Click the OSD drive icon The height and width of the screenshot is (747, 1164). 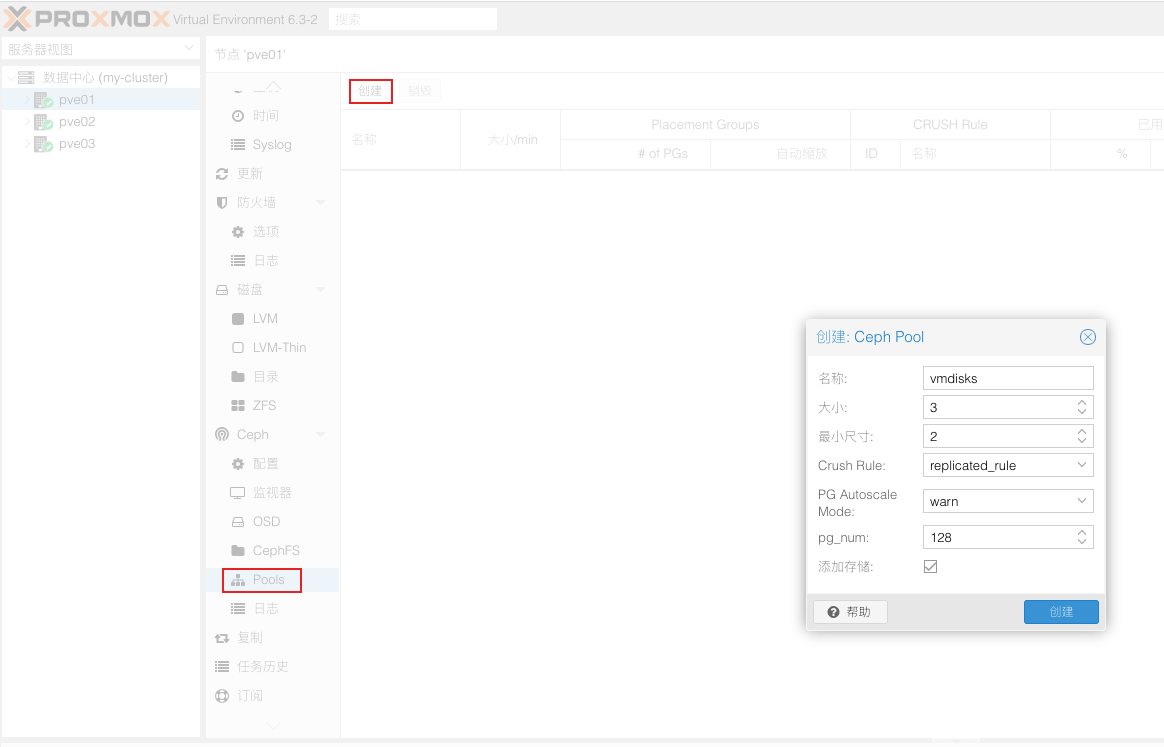(238, 522)
